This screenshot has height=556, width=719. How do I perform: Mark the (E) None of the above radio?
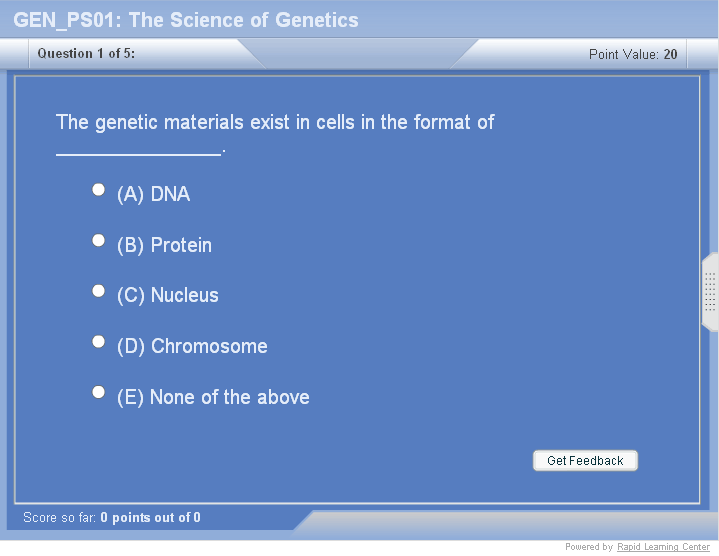[x=98, y=392]
